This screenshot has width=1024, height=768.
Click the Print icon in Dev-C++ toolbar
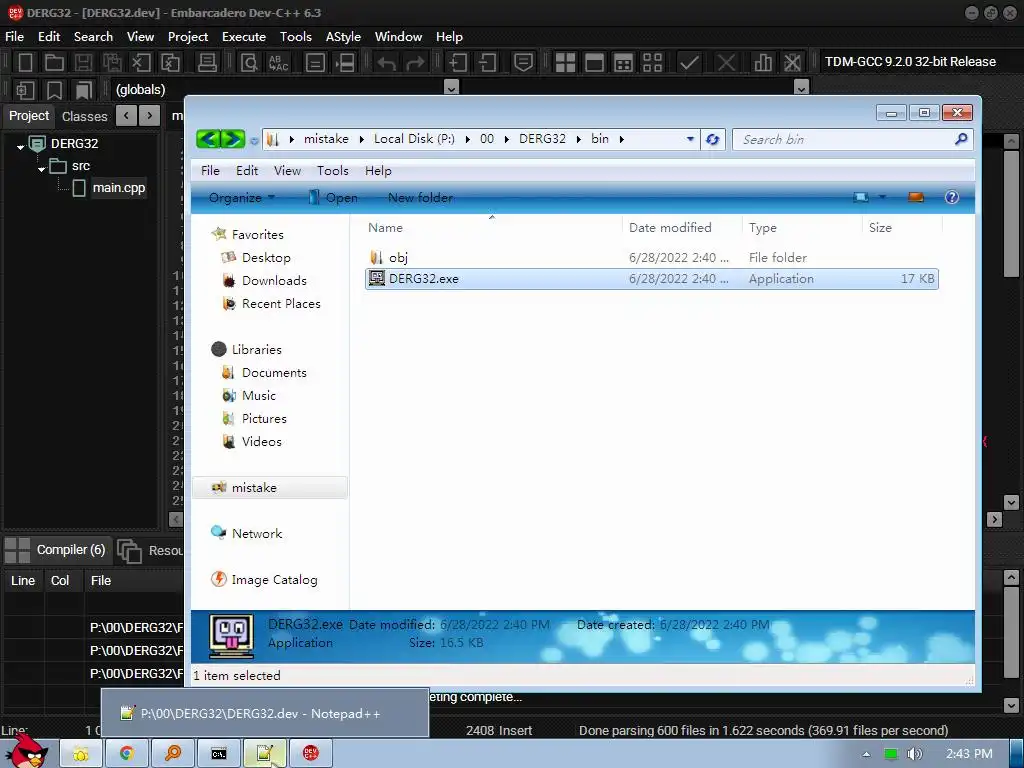tap(207, 62)
